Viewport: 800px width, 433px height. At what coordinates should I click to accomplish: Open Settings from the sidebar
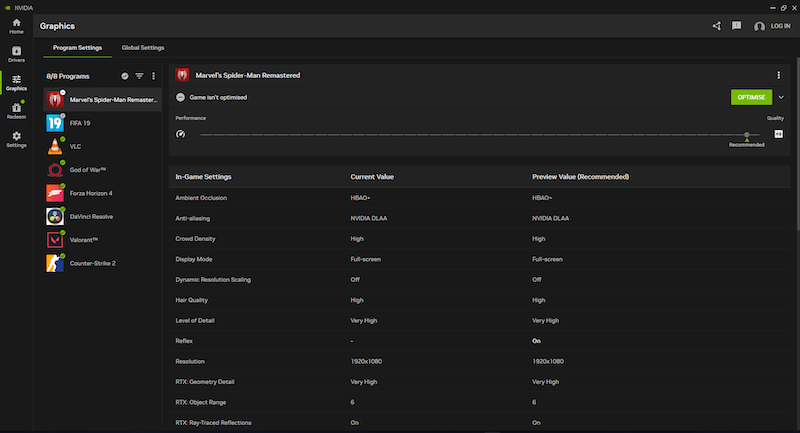coord(16,139)
